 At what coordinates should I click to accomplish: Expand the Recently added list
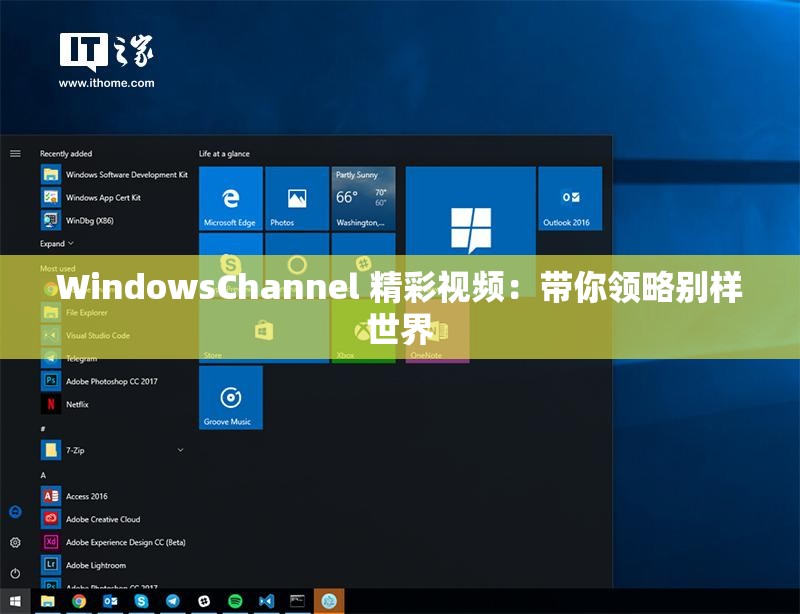point(57,243)
